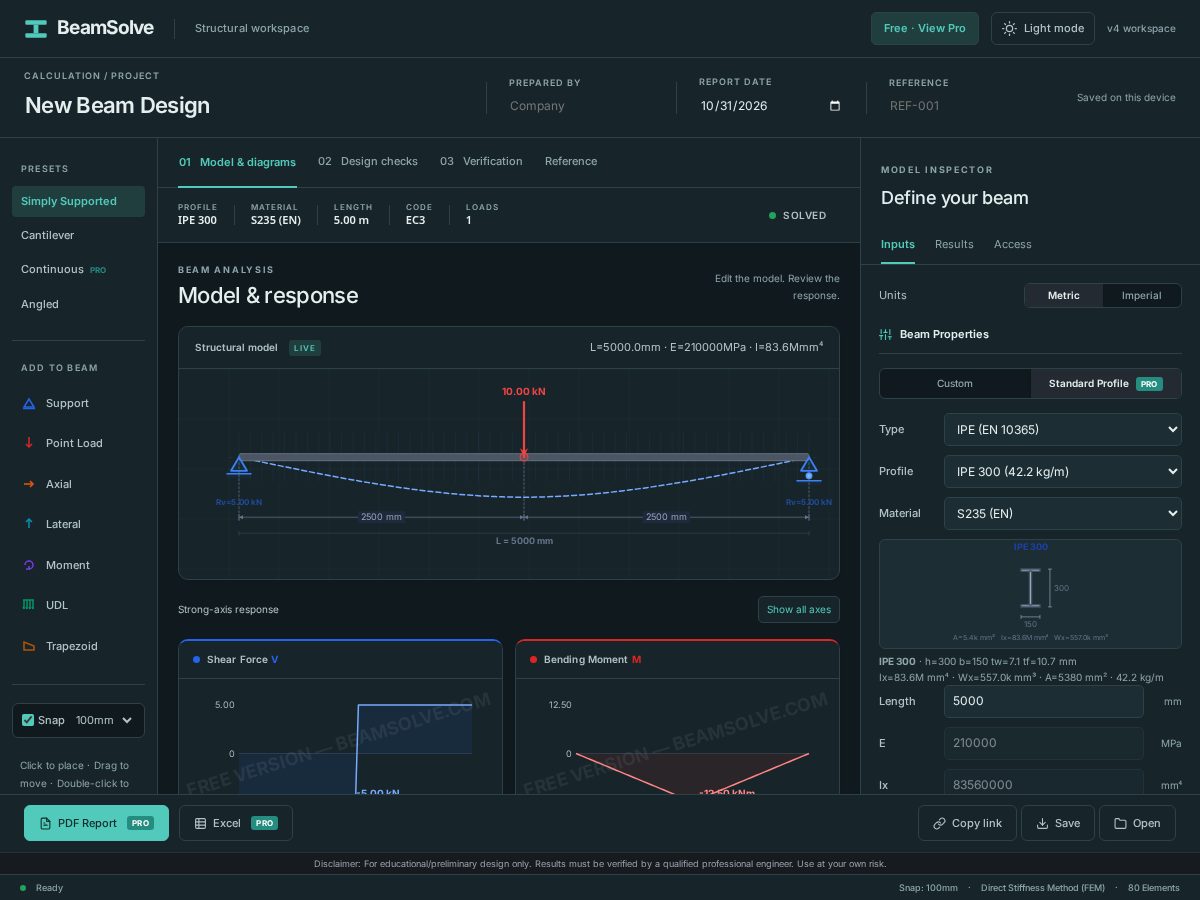Viewport: 1200px width, 900px height.
Task: Select the UDL load icon
Action: pyautogui.click(x=29, y=605)
